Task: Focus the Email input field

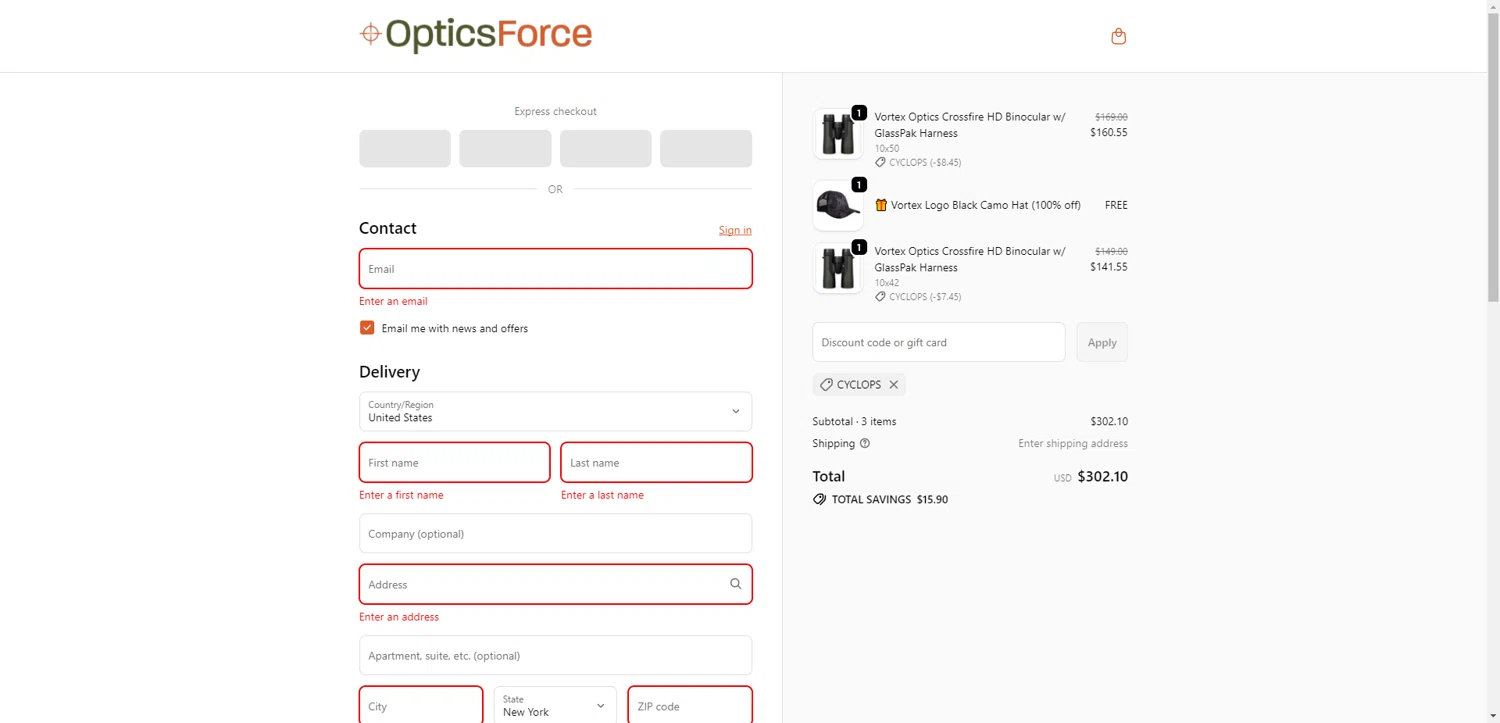Action: coord(555,269)
